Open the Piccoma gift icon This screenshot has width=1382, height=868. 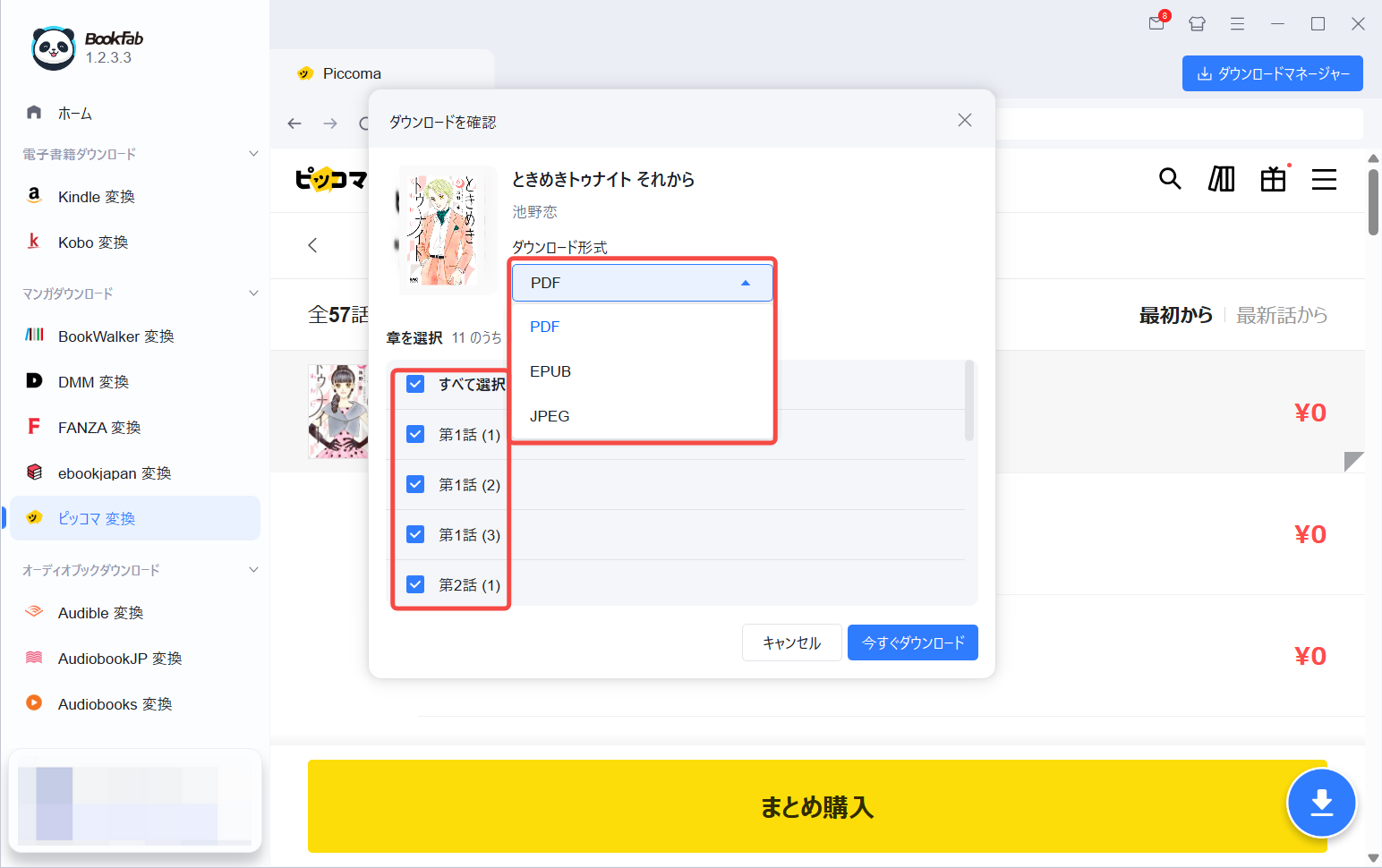(x=1274, y=179)
